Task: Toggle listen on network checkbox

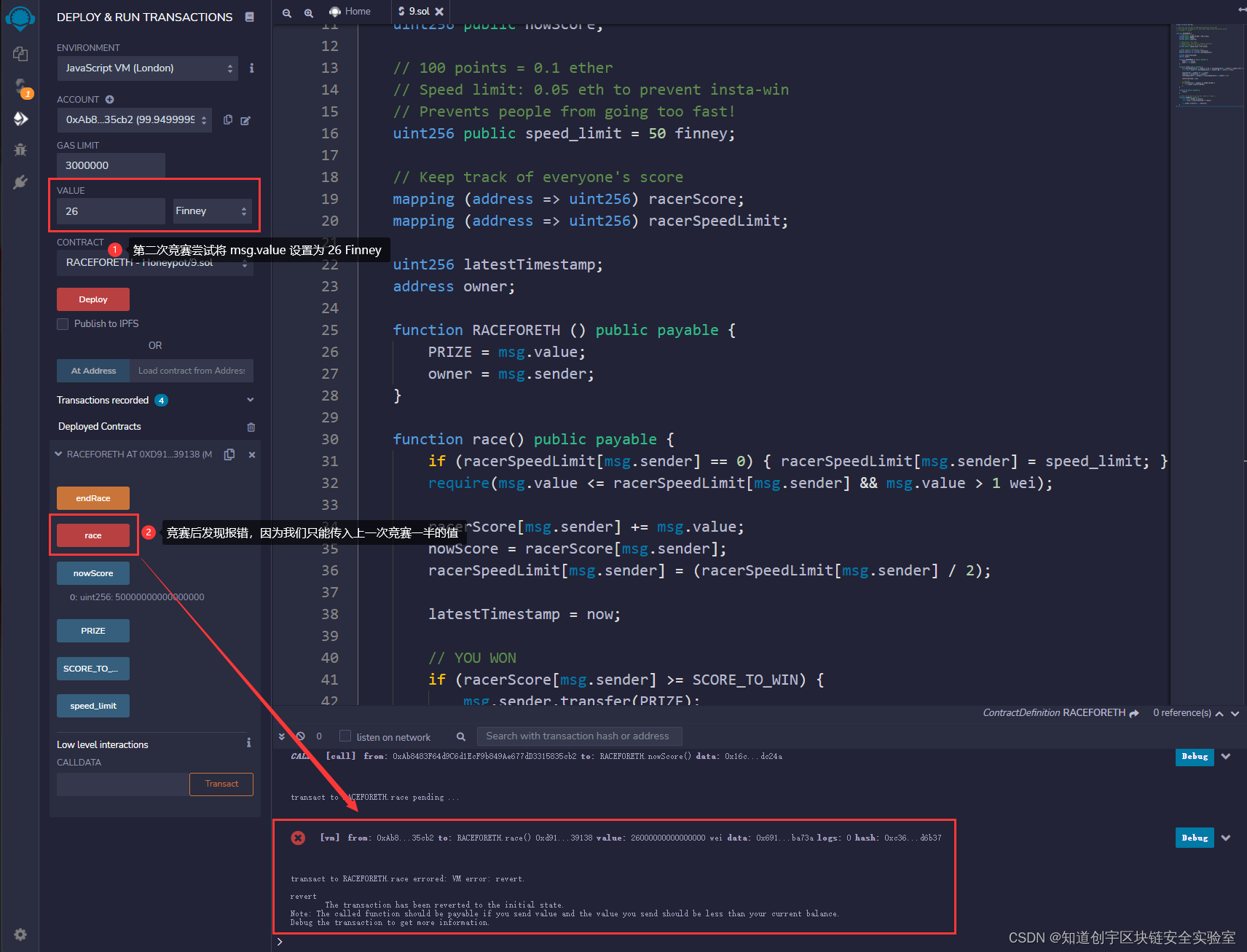Action: [345, 736]
